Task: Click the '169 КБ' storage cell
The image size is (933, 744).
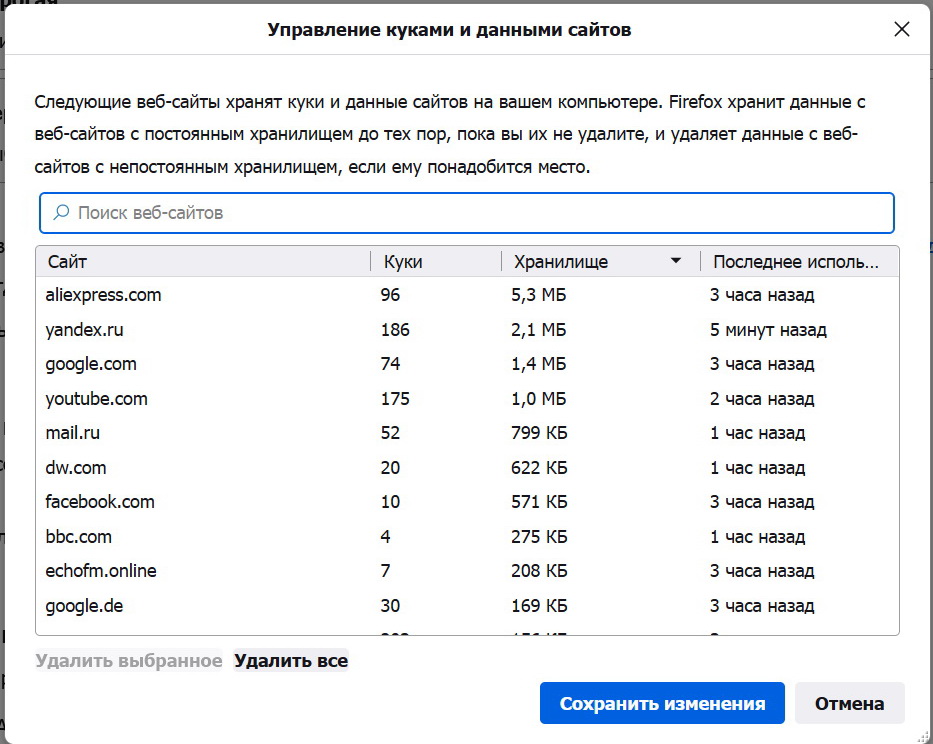Action: (x=539, y=605)
